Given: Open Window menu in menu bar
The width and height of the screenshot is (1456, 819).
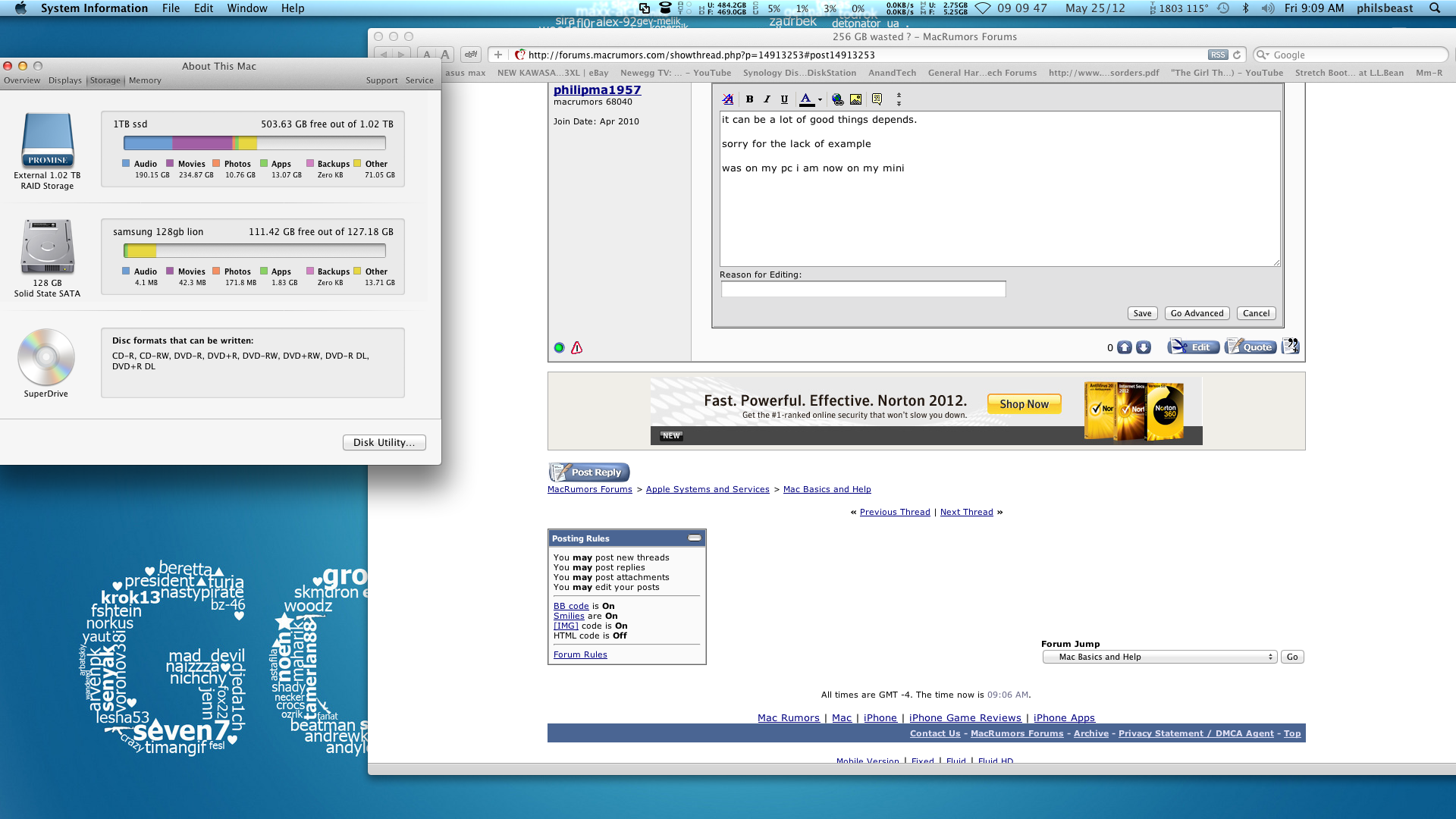Looking at the screenshot, I should (x=247, y=8).
